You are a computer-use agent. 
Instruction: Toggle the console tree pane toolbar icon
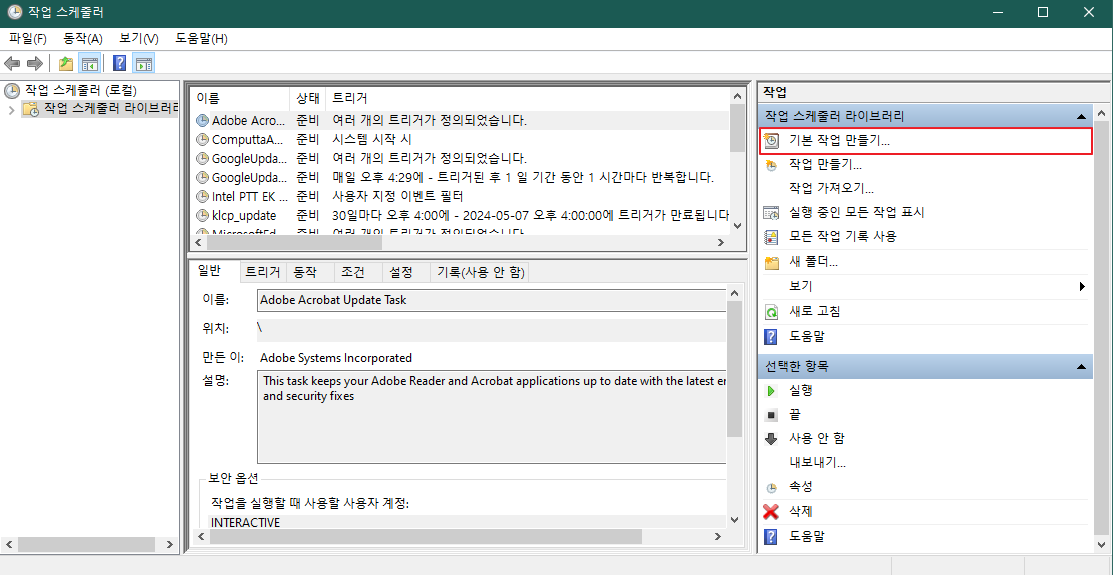pos(89,64)
